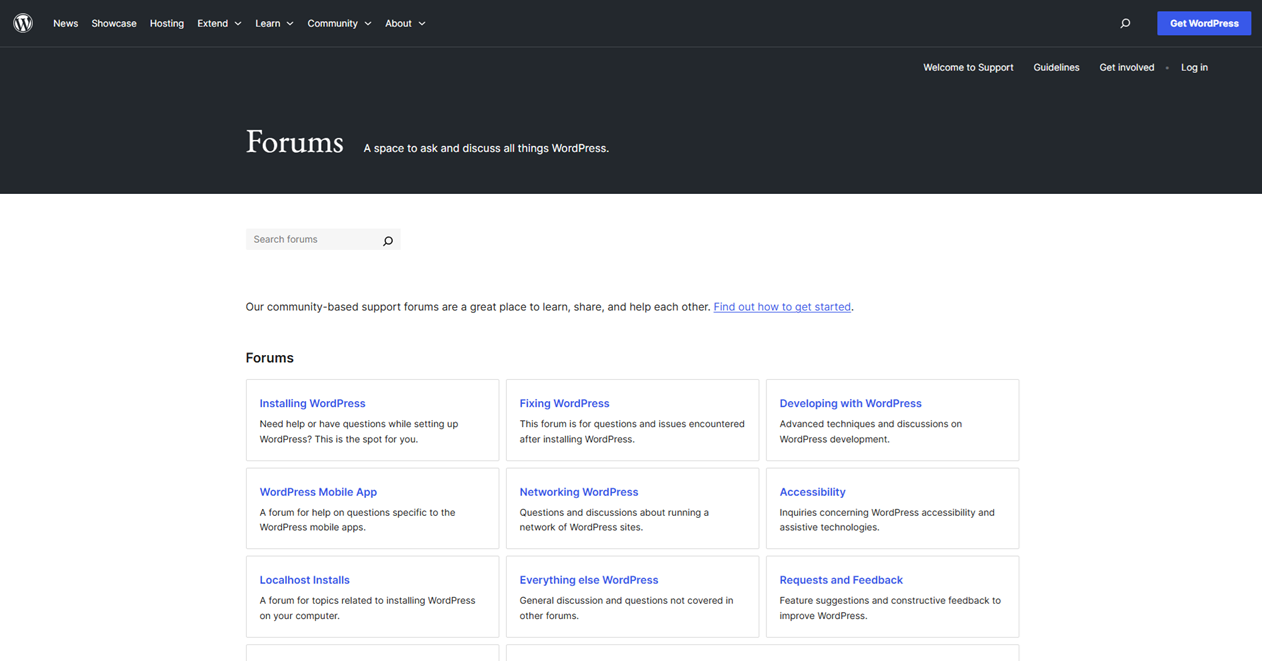Viewport: 1262px width, 661px height.
Task: Open the Localhost Installs forum
Action: point(304,580)
